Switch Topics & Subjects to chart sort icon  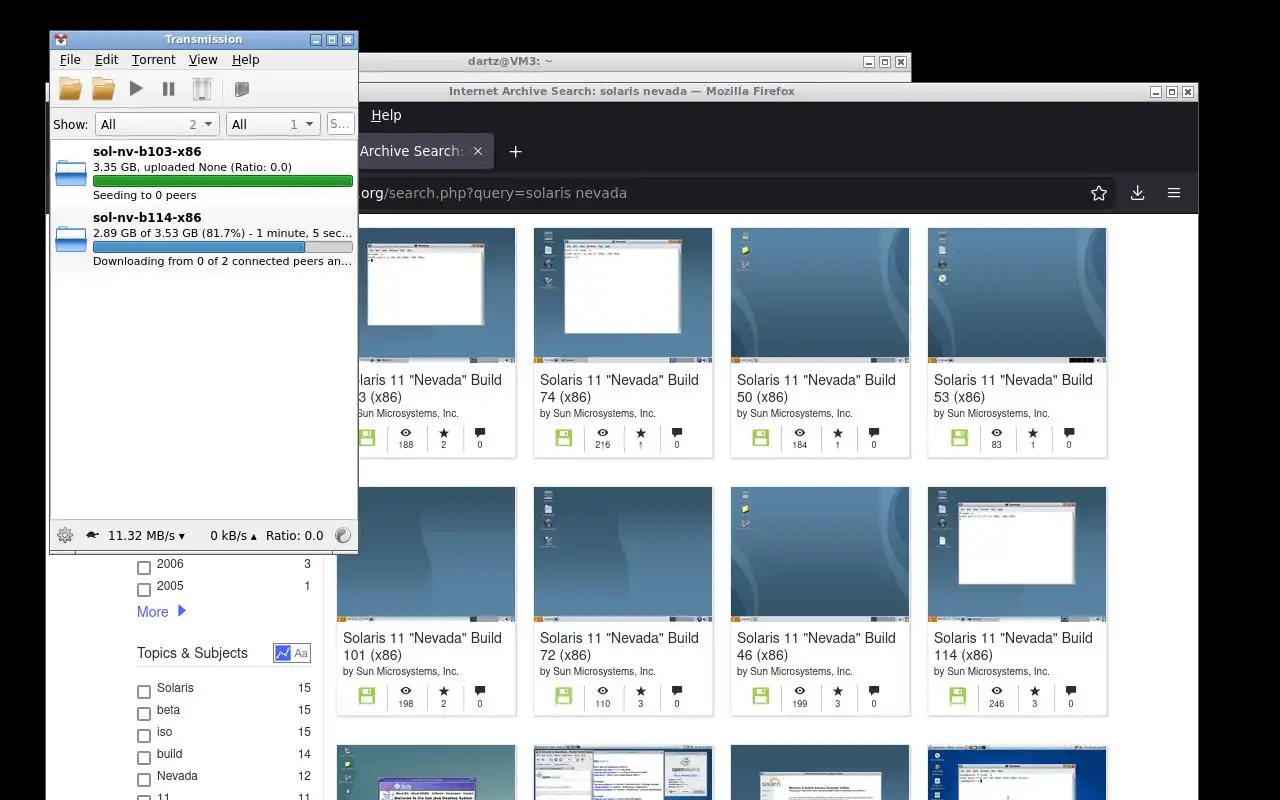283,653
